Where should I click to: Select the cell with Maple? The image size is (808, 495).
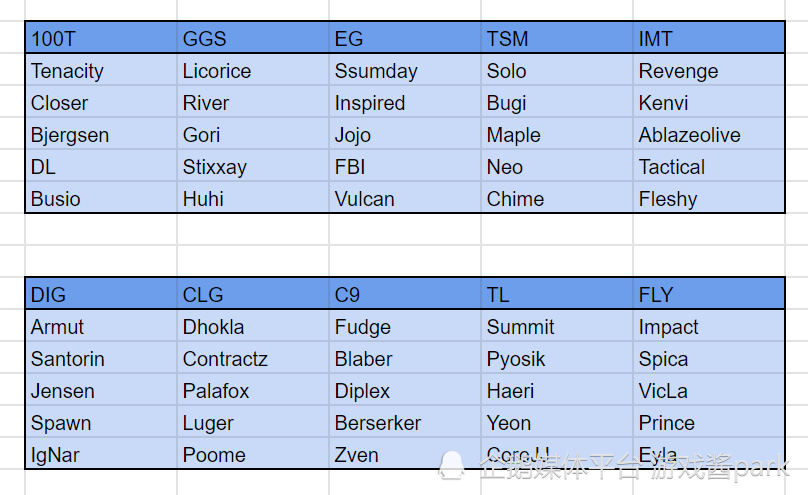tap(556, 135)
